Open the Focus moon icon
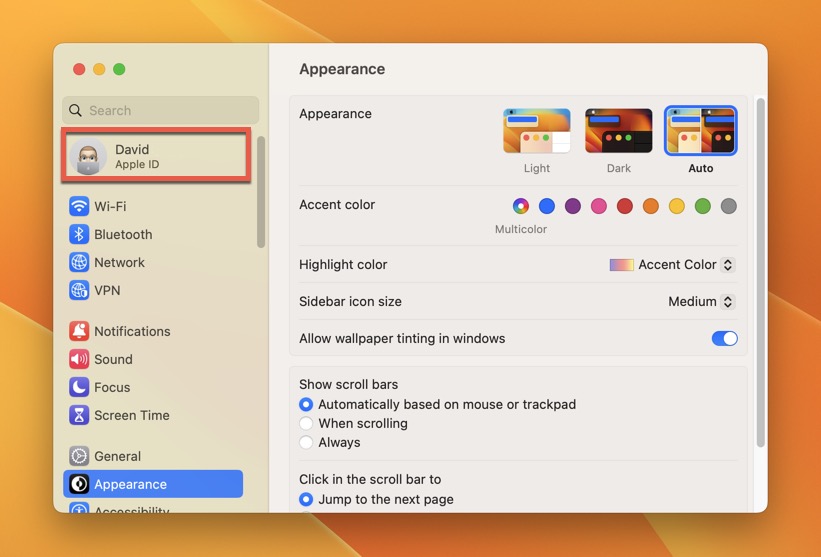This screenshot has width=821, height=557. 79,387
